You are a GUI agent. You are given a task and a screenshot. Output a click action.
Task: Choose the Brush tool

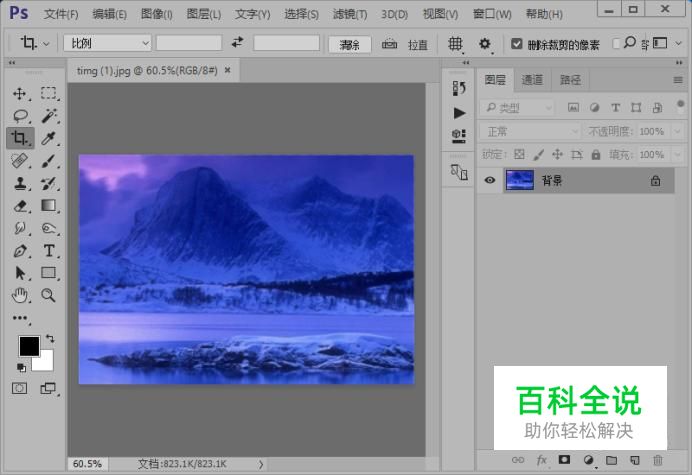(x=49, y=161)
